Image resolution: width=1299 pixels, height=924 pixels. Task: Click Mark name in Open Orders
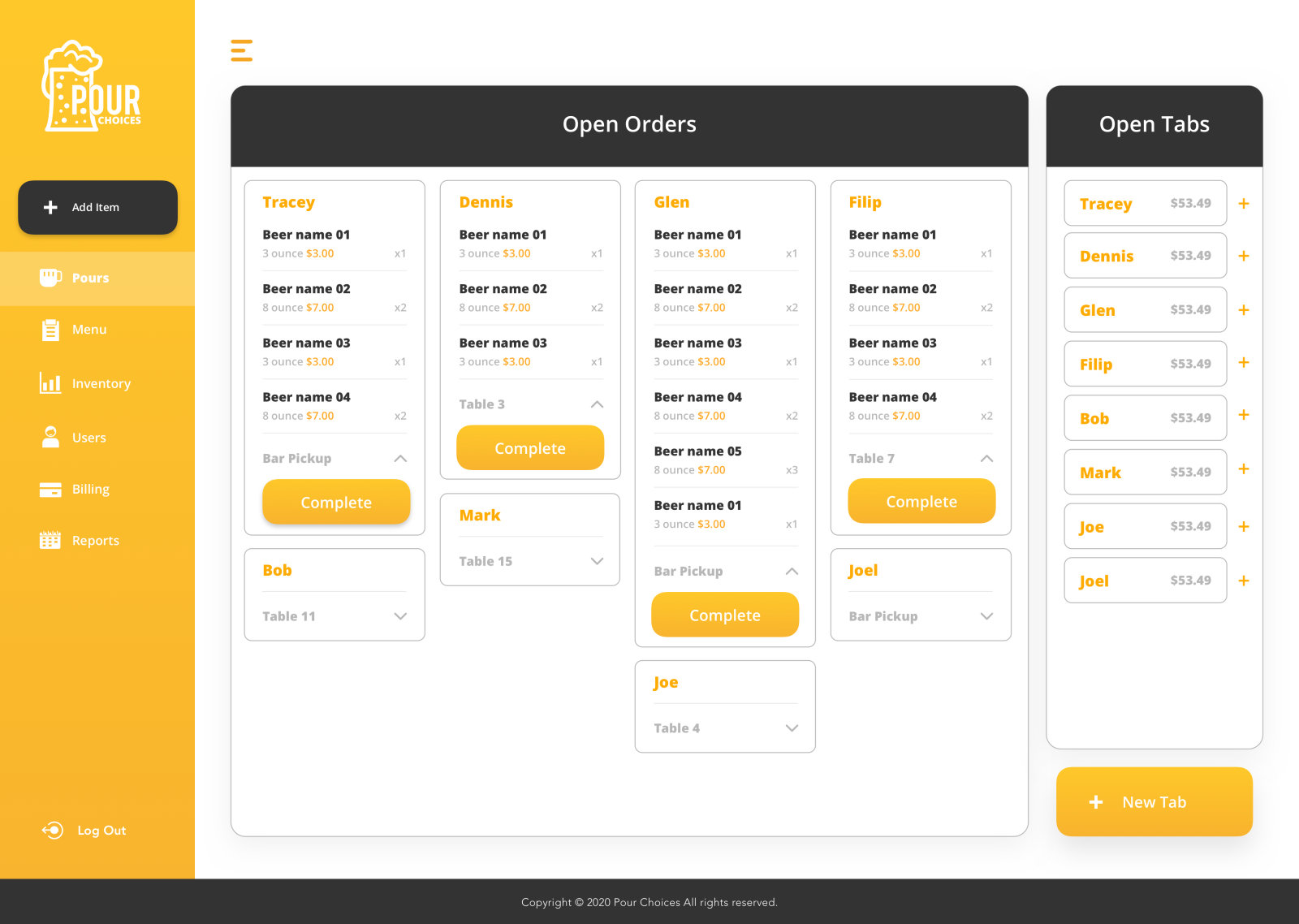480,516
